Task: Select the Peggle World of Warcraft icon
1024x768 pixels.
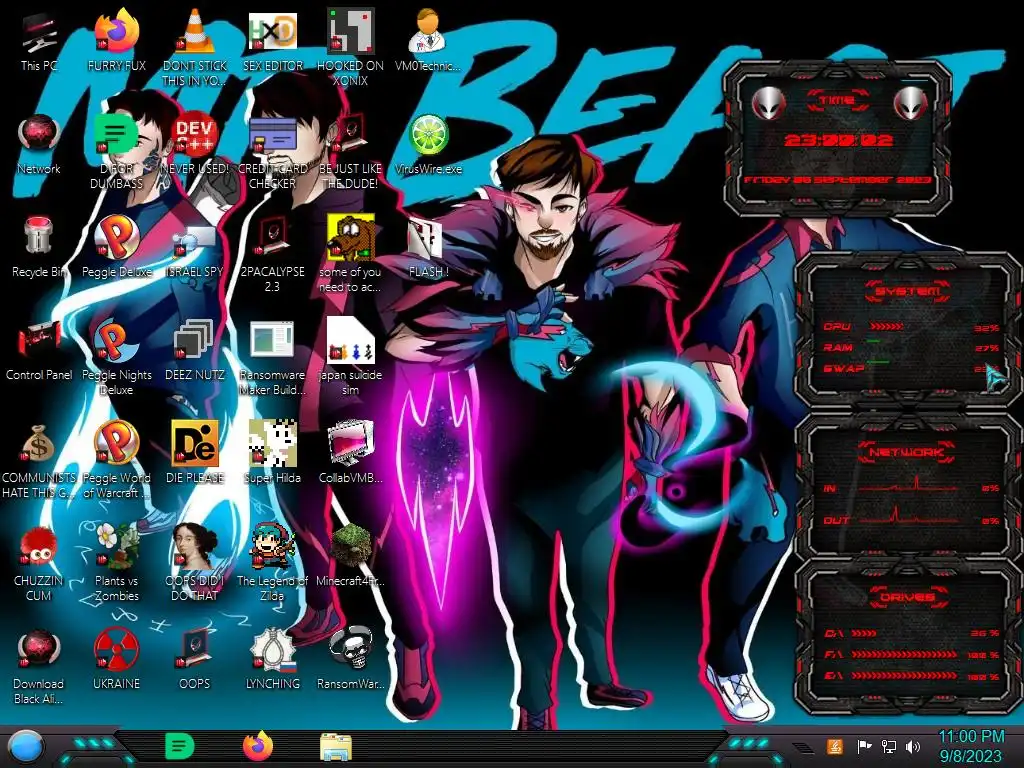Action: 116,443
